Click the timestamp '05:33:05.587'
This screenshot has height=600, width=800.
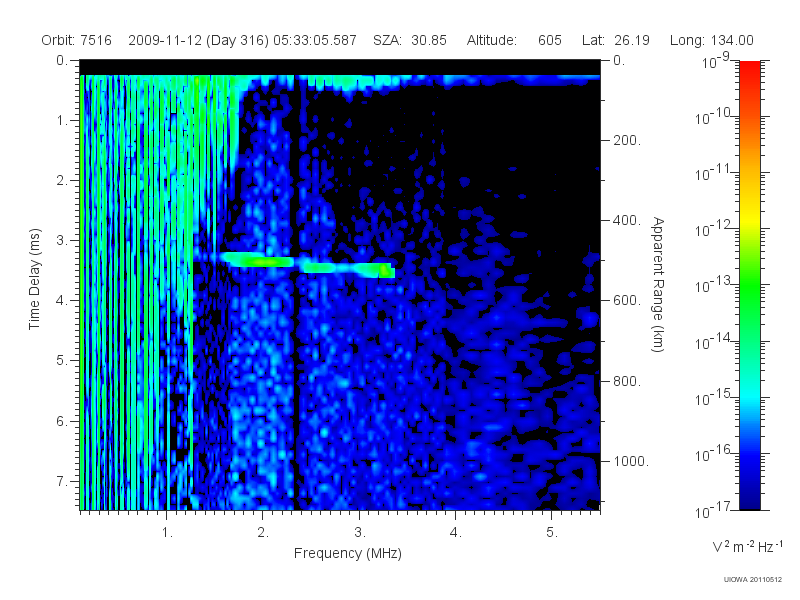pyautogui.click(x=315, y=40)
